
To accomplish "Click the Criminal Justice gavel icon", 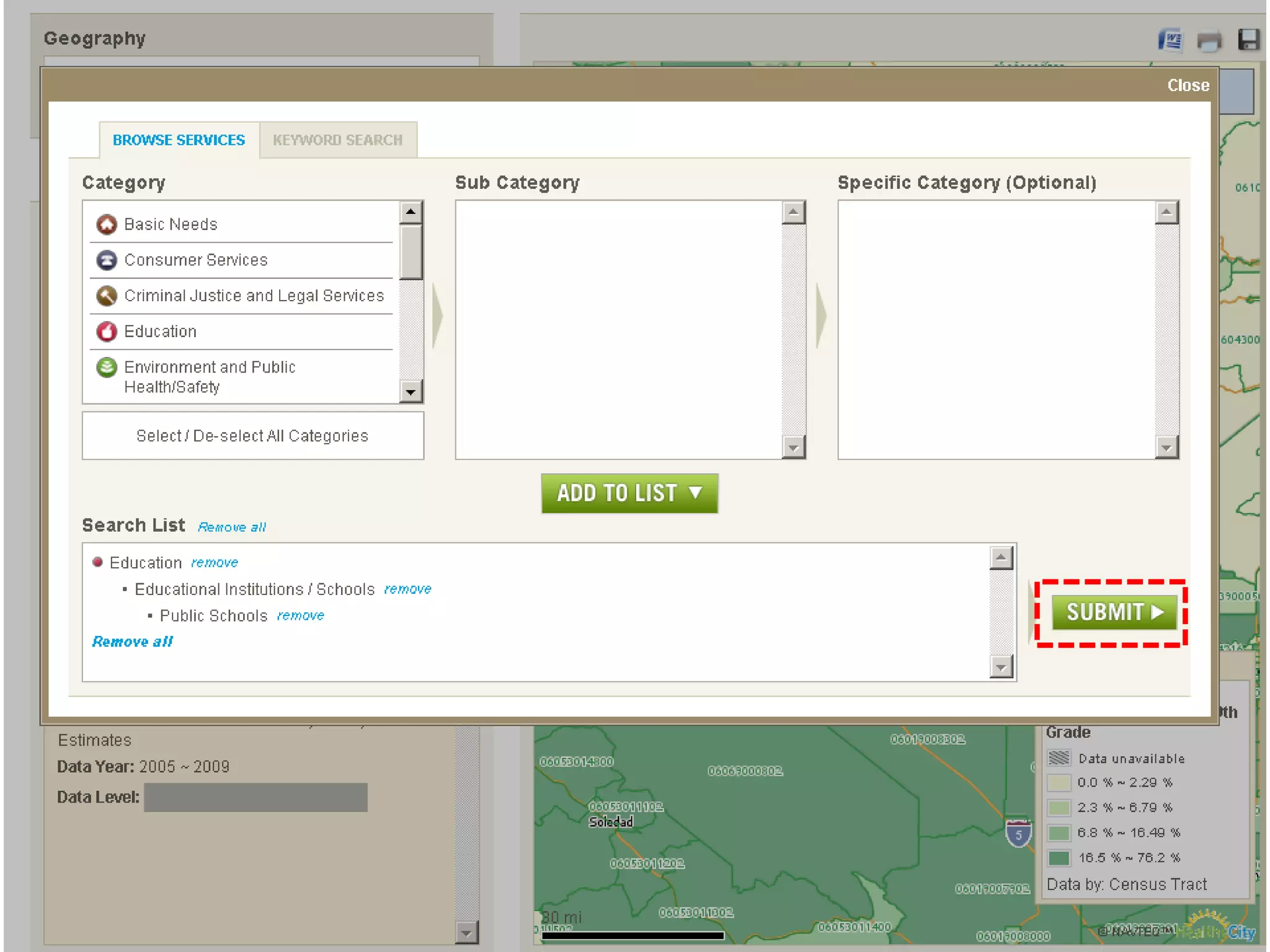I will click(x=107, y=296).
